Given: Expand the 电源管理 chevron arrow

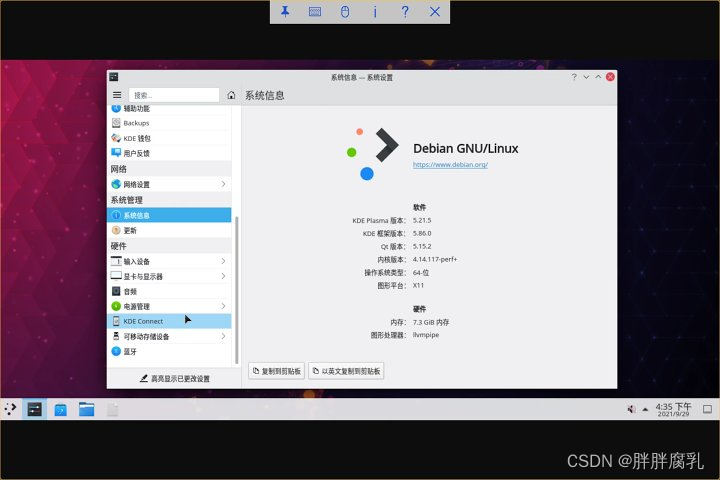Looking at the screenshot, I should click(223, 306).
